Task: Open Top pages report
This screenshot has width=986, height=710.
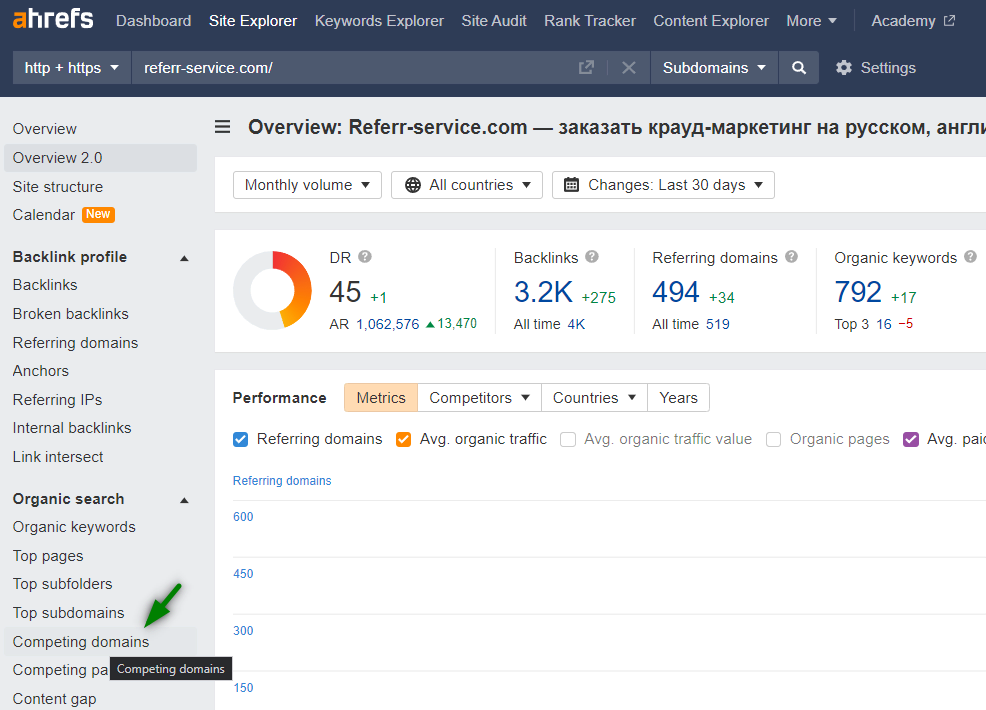Action: (48, 556)
